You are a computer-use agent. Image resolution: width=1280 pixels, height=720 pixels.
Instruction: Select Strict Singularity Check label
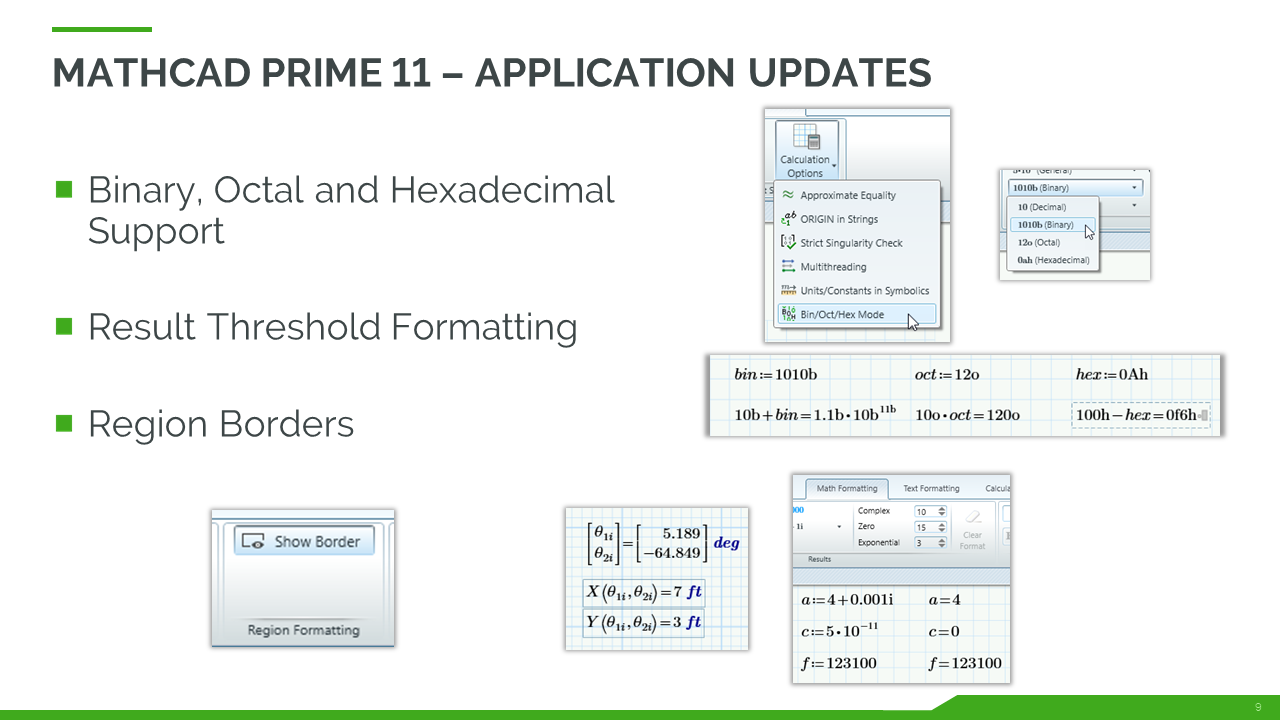point(851,243)
